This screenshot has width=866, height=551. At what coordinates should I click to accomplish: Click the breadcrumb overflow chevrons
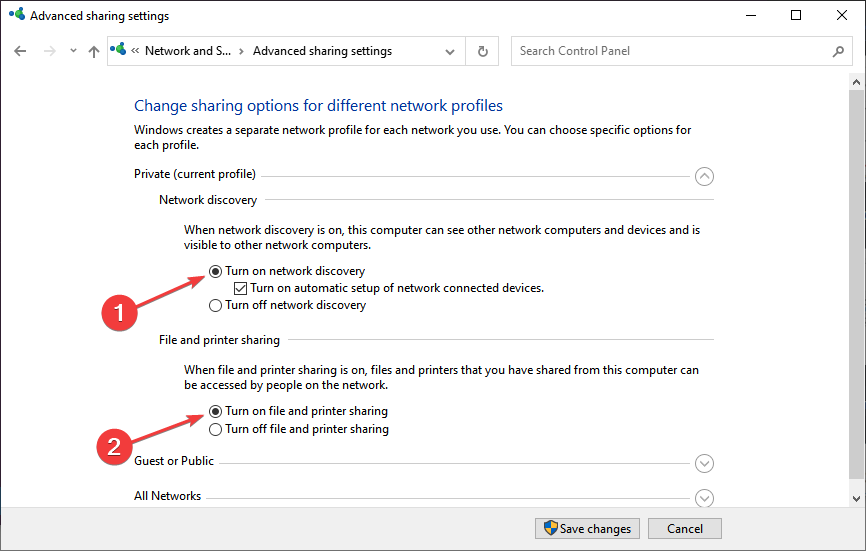(135, 51)
